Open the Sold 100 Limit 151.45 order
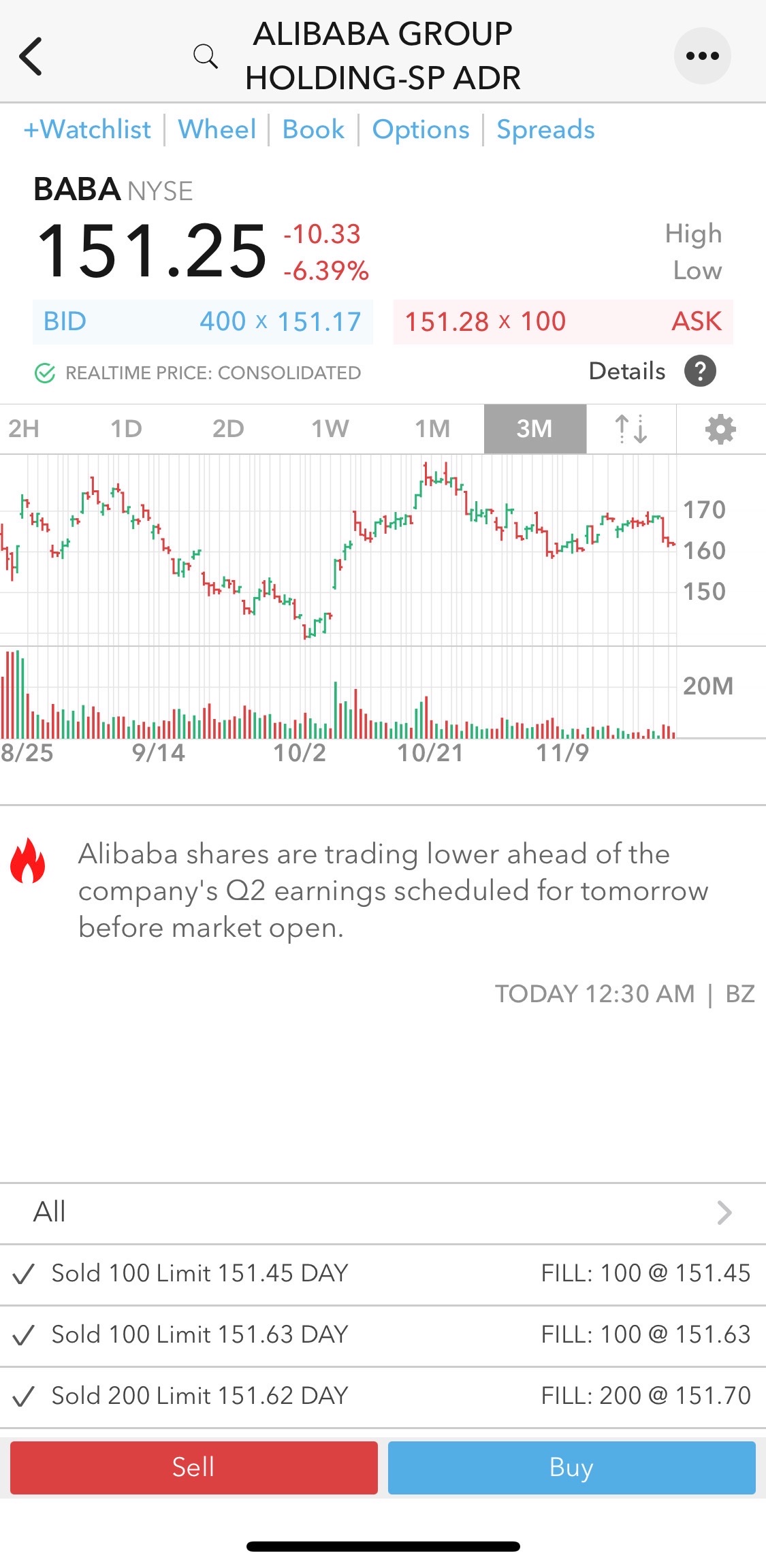This screenshot has height=1568, width=766. pos(383,1273)
